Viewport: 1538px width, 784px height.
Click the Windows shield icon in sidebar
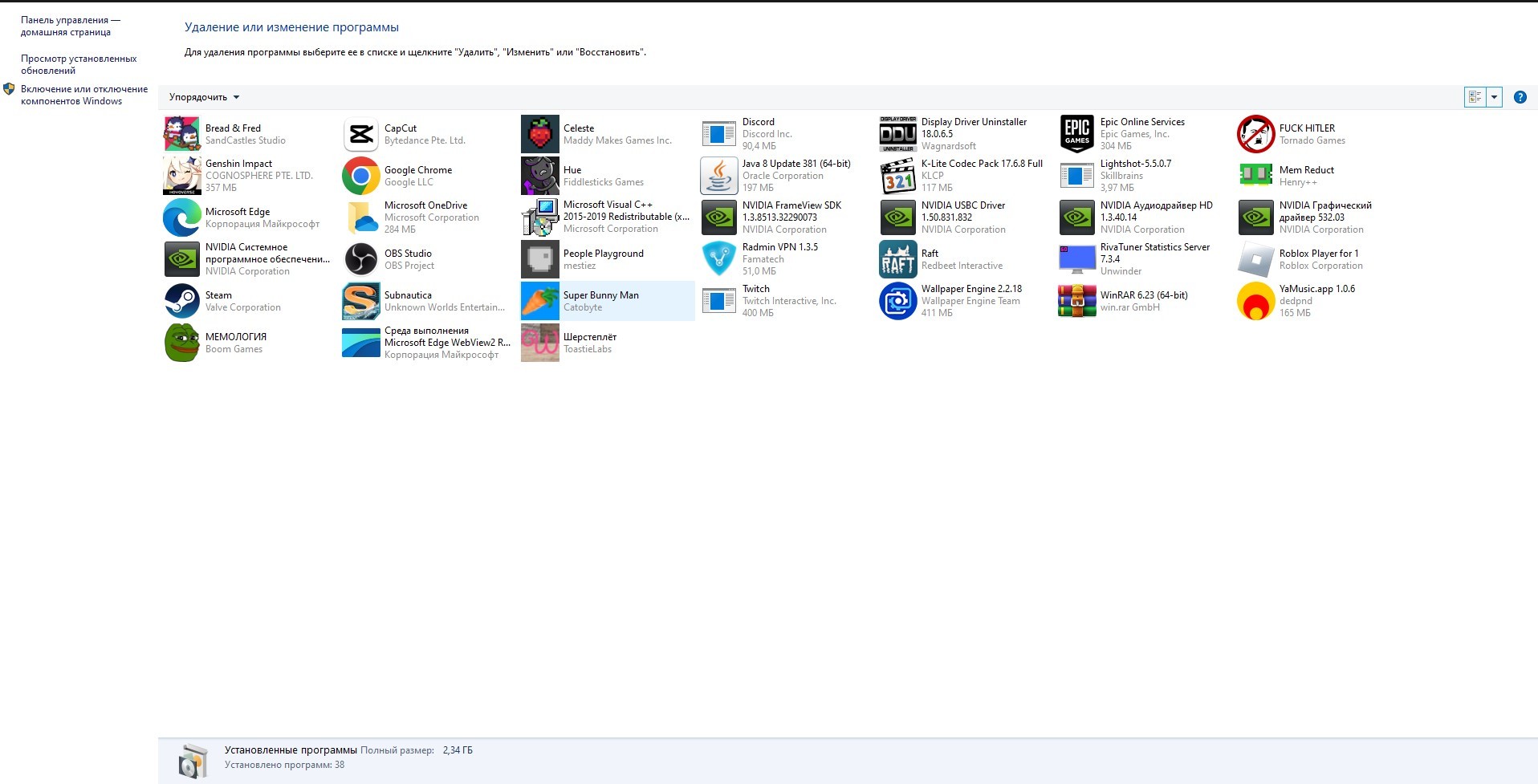[x=10, y=89]
